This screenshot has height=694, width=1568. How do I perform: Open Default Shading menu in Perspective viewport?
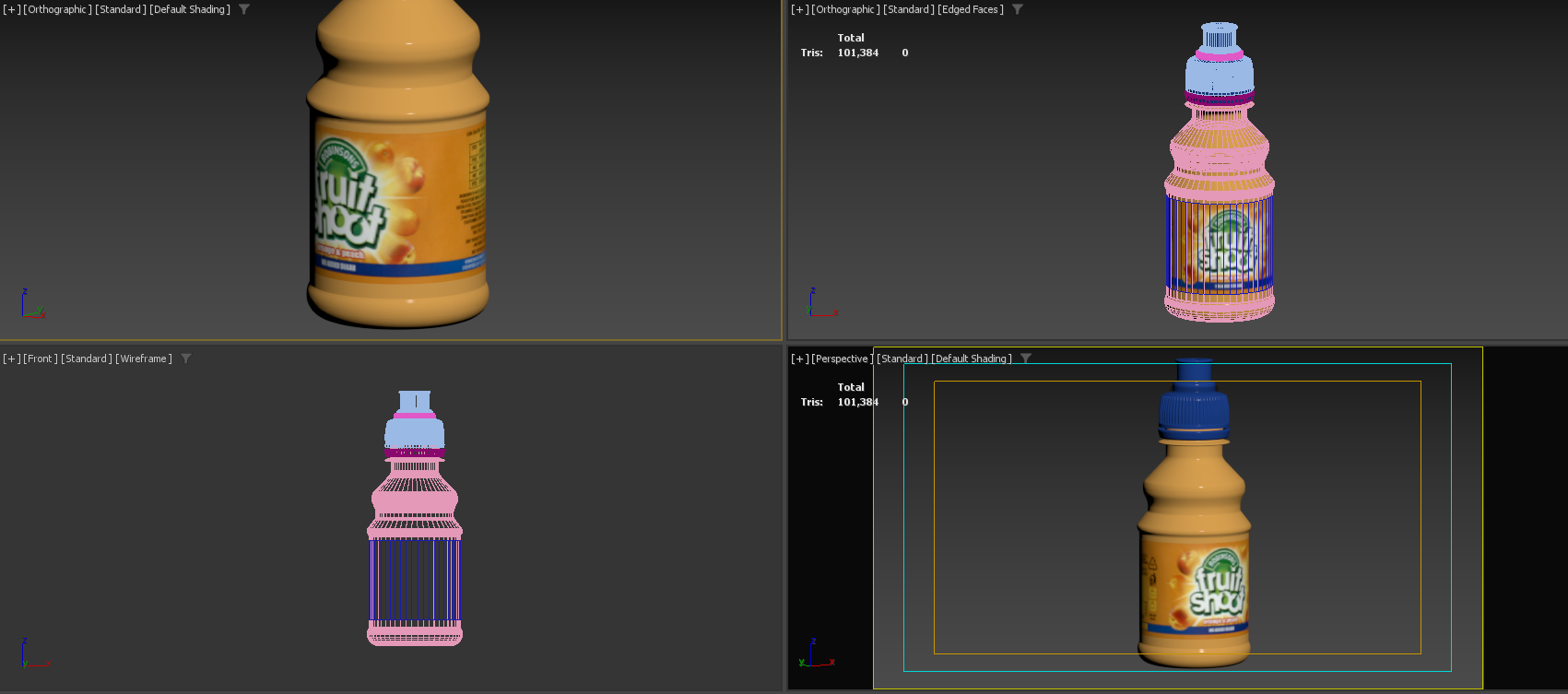pos(972,359)
